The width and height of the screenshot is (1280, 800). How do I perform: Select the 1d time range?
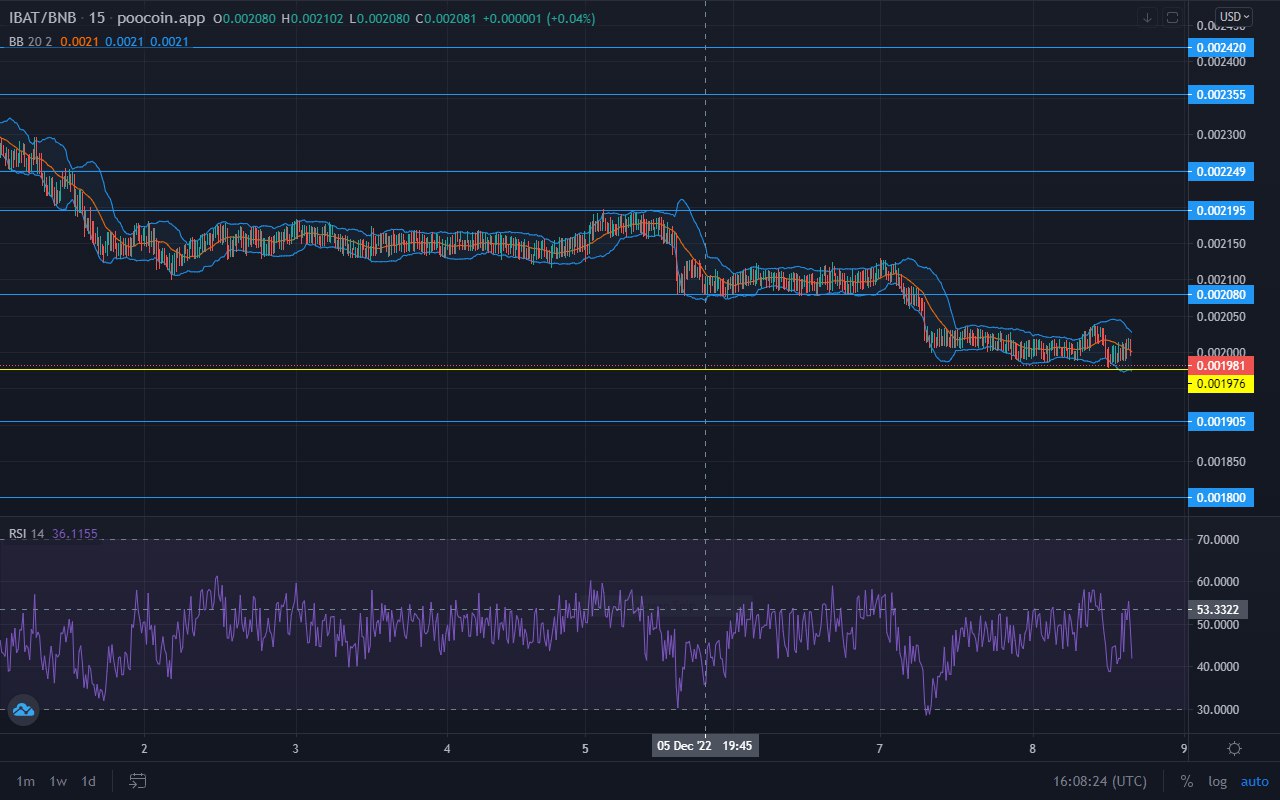[x=89, y=781]
